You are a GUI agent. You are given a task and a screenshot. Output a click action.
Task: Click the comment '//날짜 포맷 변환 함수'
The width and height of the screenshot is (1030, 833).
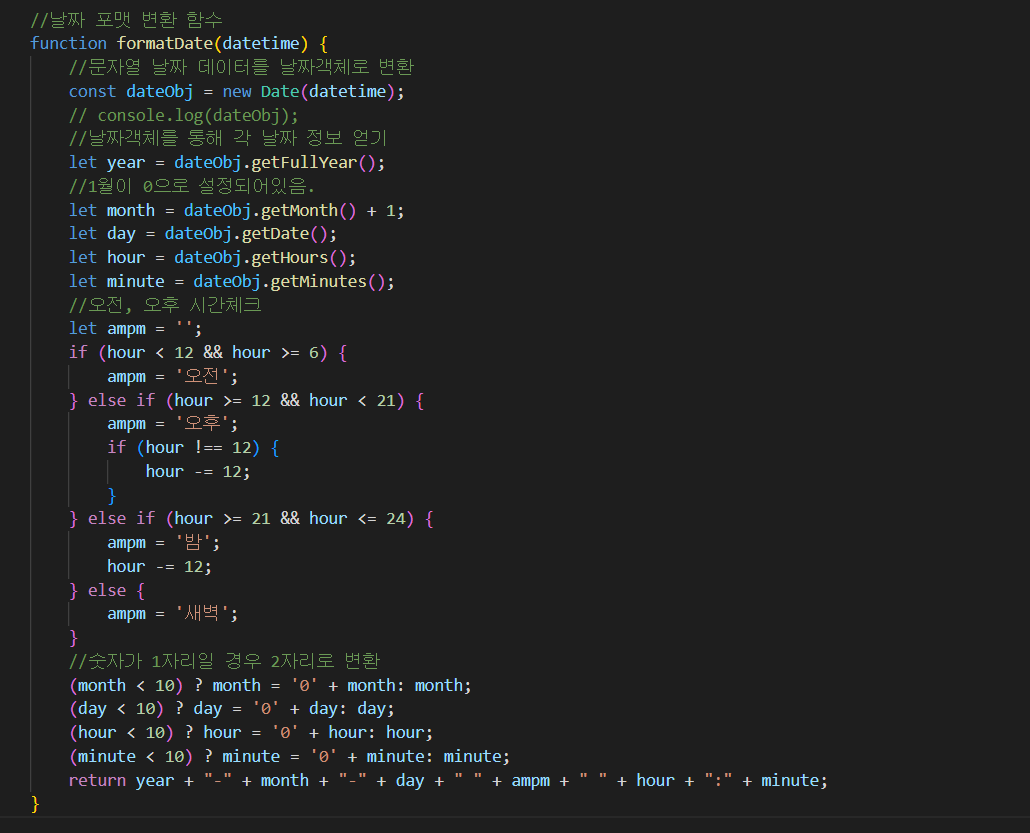tap(126, 20)
